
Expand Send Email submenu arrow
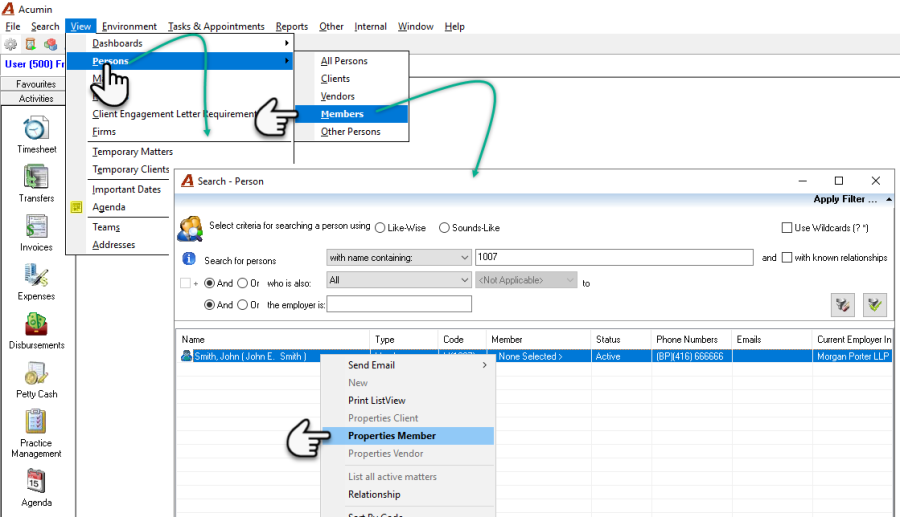[484, 365]
